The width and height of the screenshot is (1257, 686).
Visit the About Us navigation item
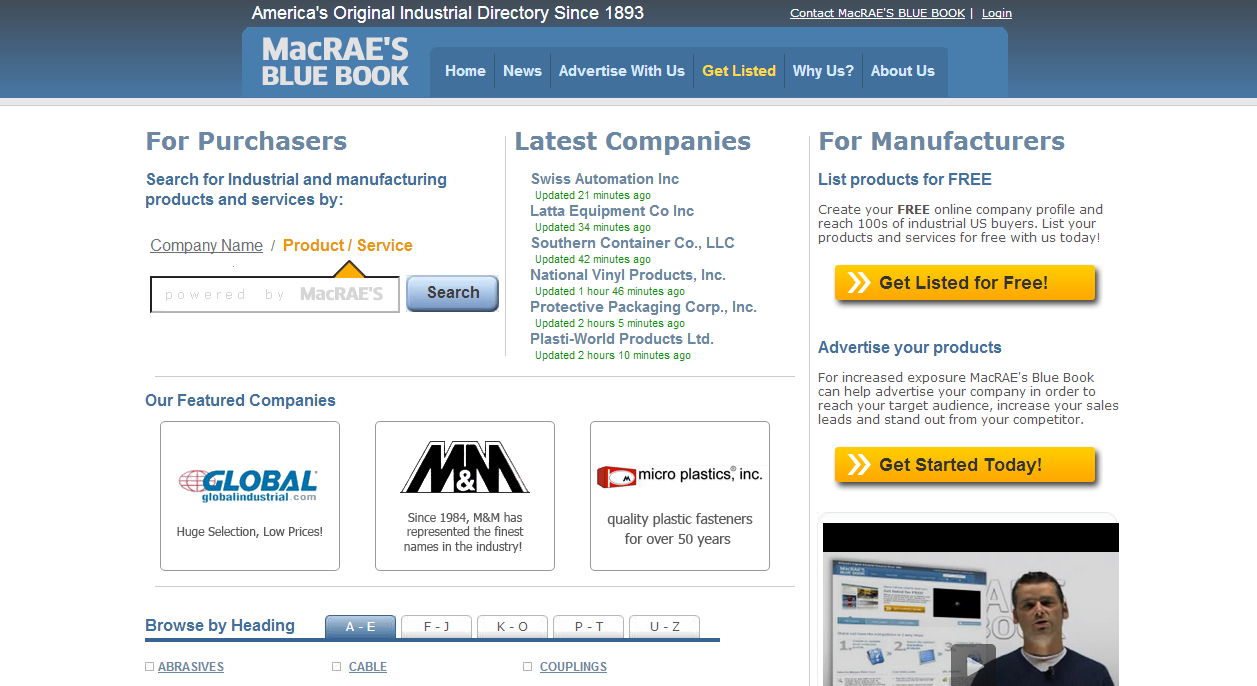[x=903, y=71]
